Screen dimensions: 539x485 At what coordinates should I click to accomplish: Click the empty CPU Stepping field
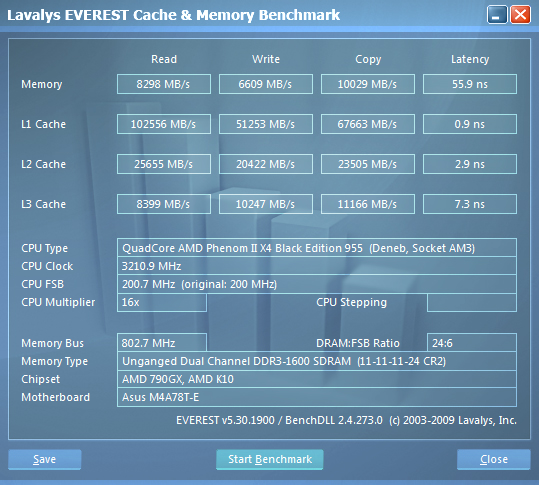click(x=472, y=302)
